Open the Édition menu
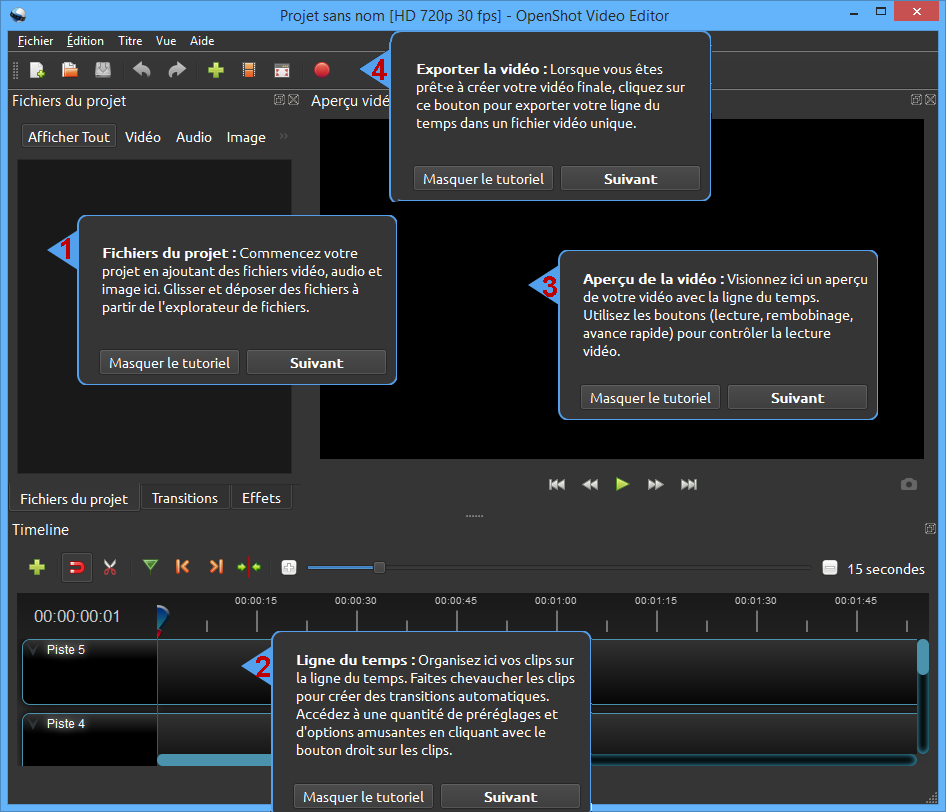 85,41
